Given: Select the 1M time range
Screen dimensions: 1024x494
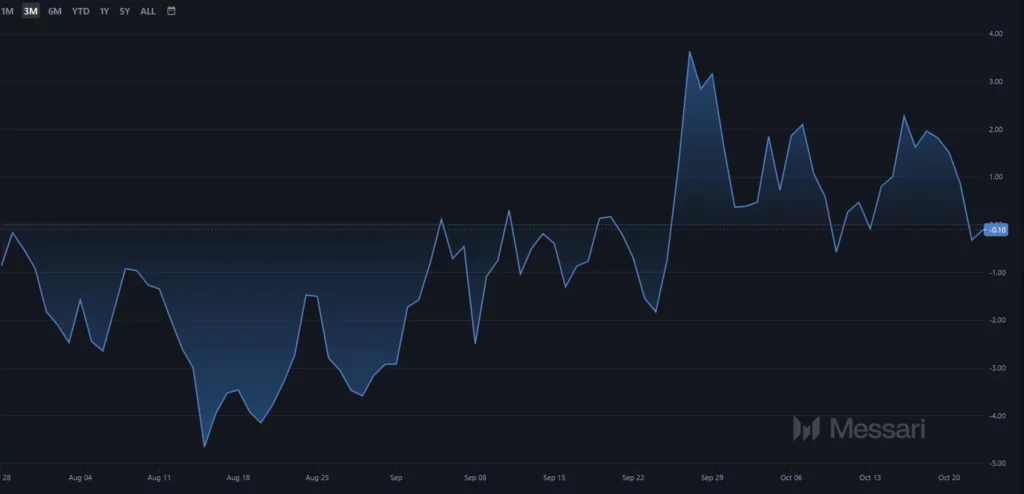Looking at the screenshot, I should (x=7, y=11).
